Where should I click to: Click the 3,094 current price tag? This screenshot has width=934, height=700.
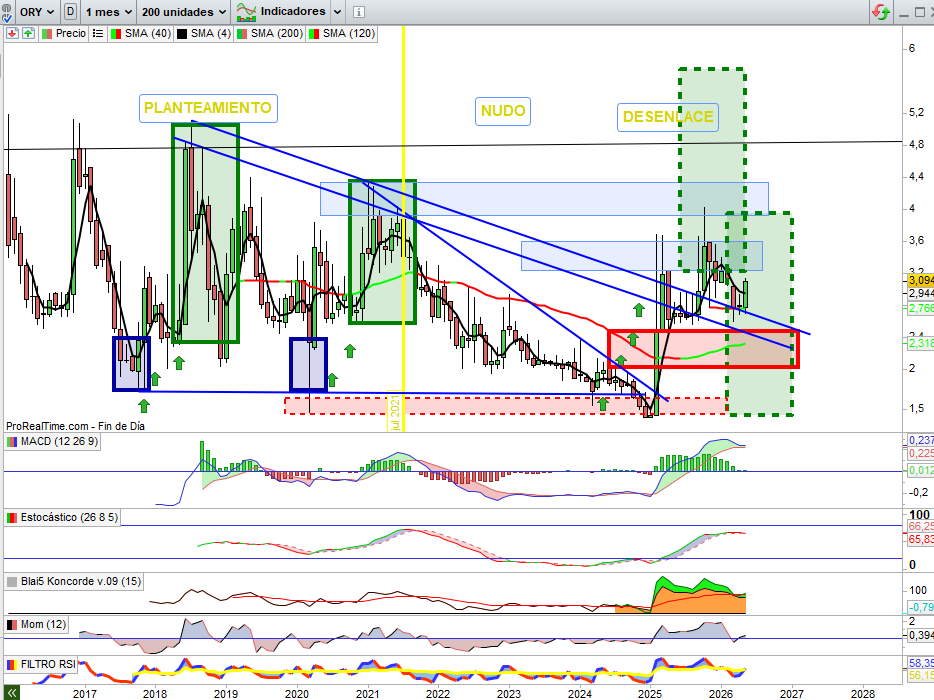(920, 280)
